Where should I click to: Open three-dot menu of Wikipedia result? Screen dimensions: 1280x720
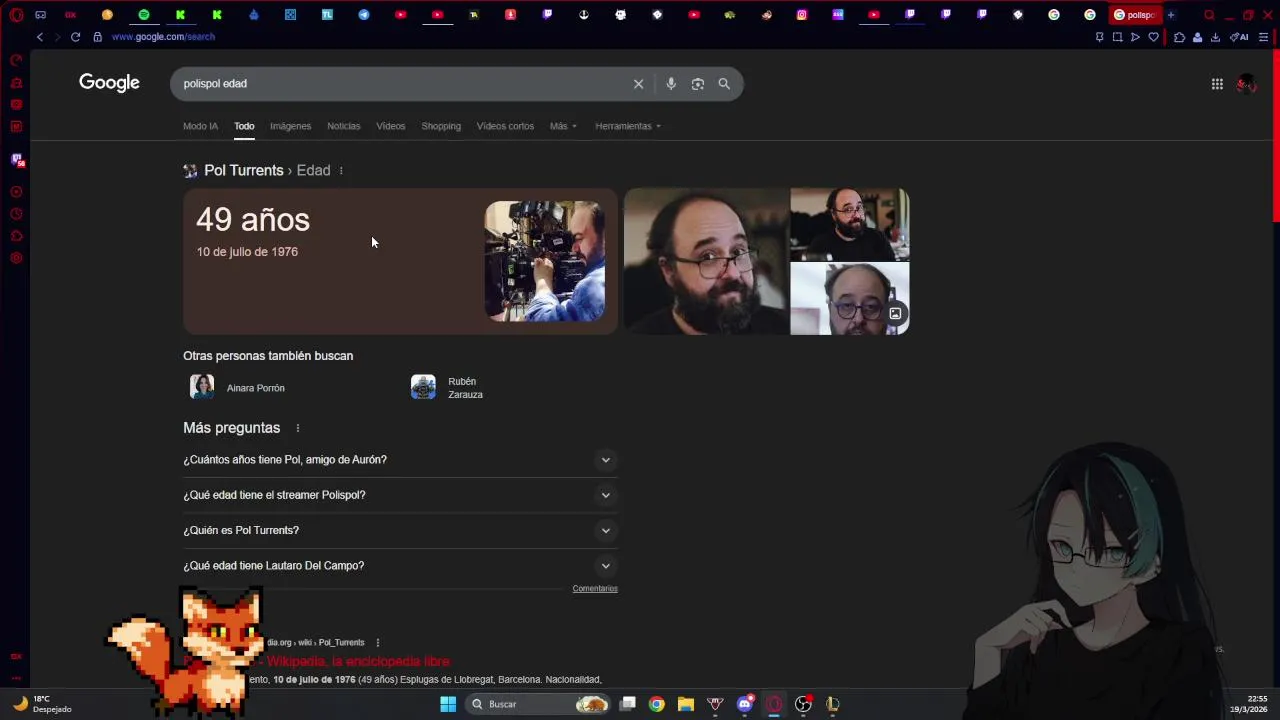pos(377,643)
